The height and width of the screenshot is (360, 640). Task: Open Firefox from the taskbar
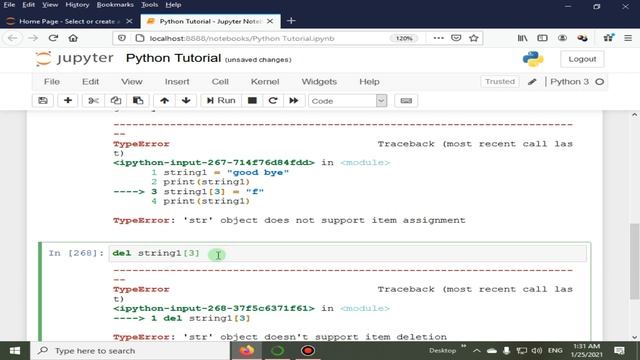[x=247, y=351]
